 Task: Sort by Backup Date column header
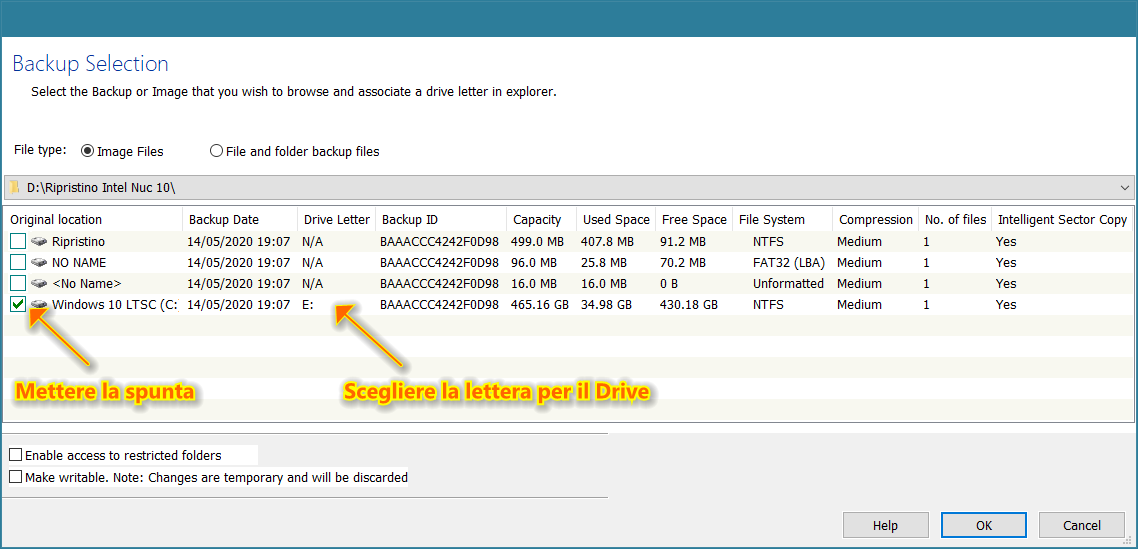240,219
